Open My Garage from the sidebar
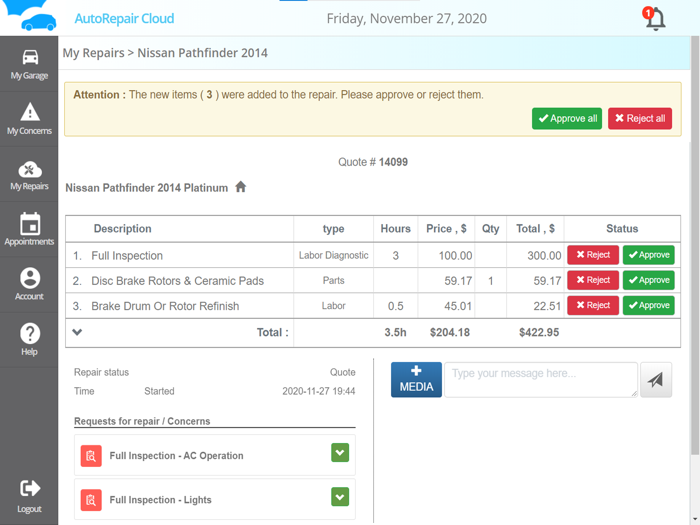The image size is (700, 525). click(x=29, y=64)
